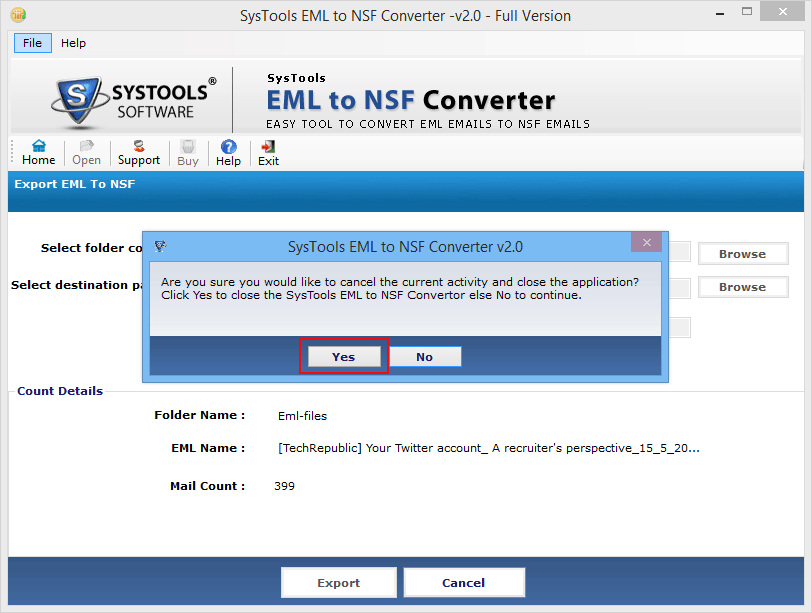Confirm closing with the Yes button
The image size is (812, 613).
click(x=344, y=357)
